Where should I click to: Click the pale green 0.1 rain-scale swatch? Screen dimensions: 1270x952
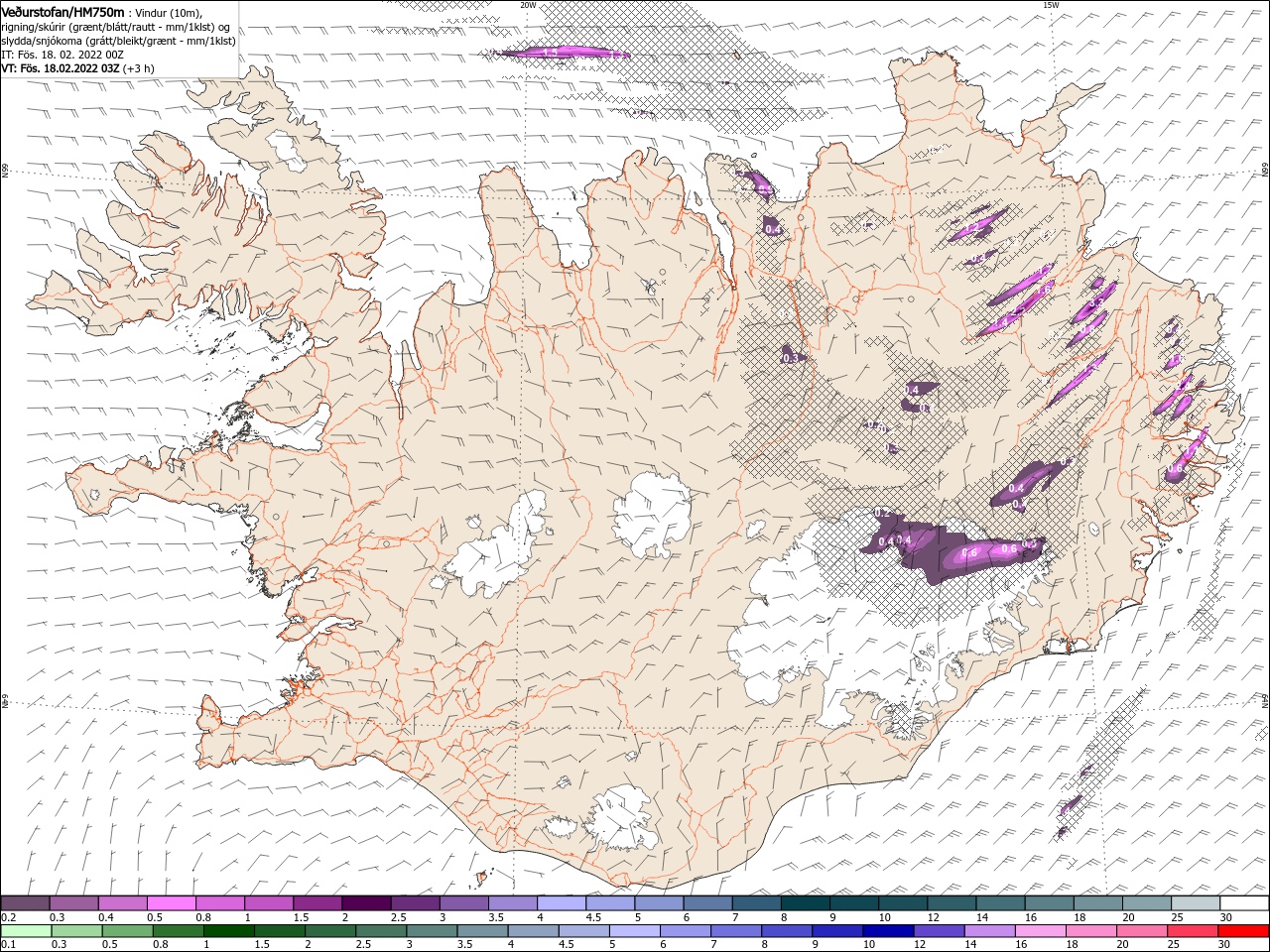(x=24, y=931)
